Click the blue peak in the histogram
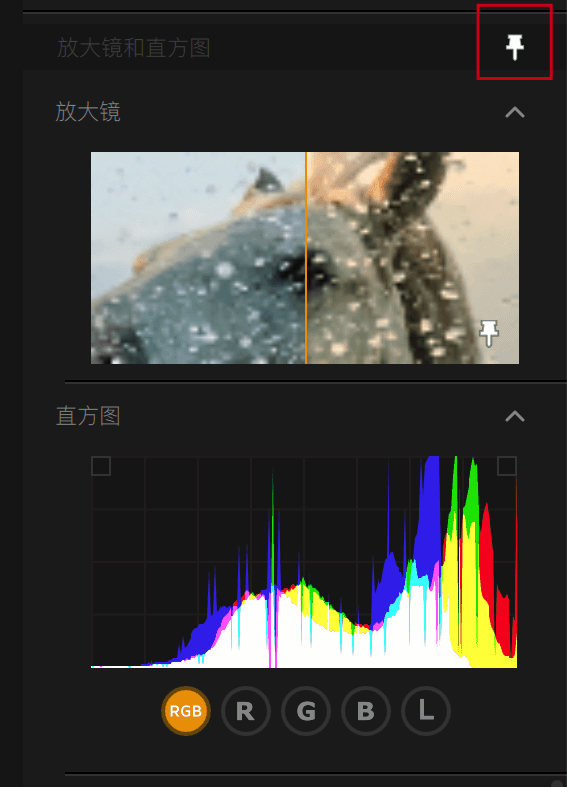 point(430,517)
